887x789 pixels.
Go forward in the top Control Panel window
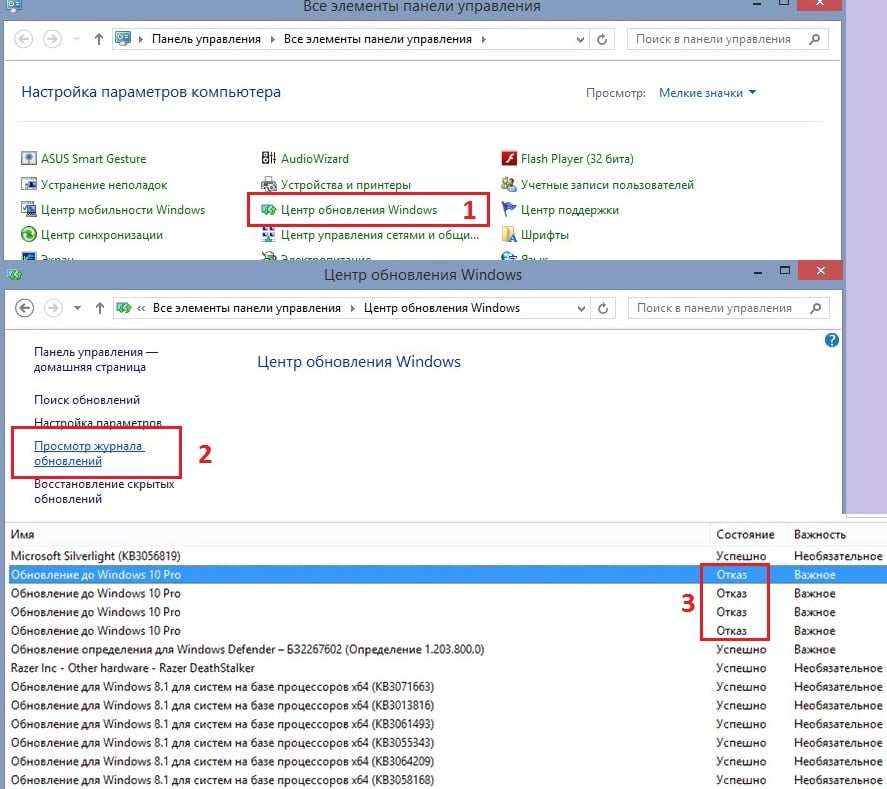point(53,39)
